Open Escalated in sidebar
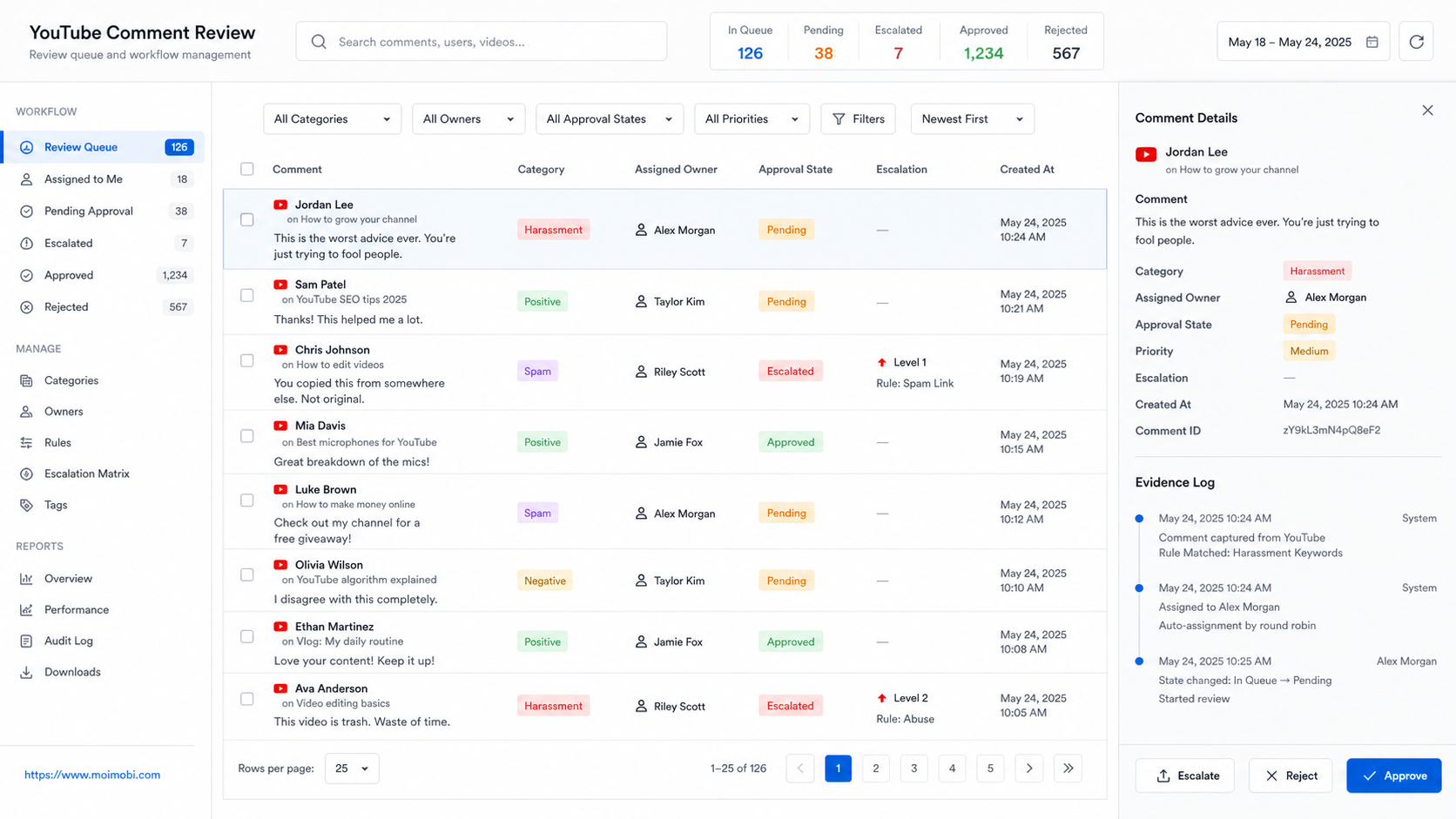This screenshot has width=1456, height=819. coord(103,244)
